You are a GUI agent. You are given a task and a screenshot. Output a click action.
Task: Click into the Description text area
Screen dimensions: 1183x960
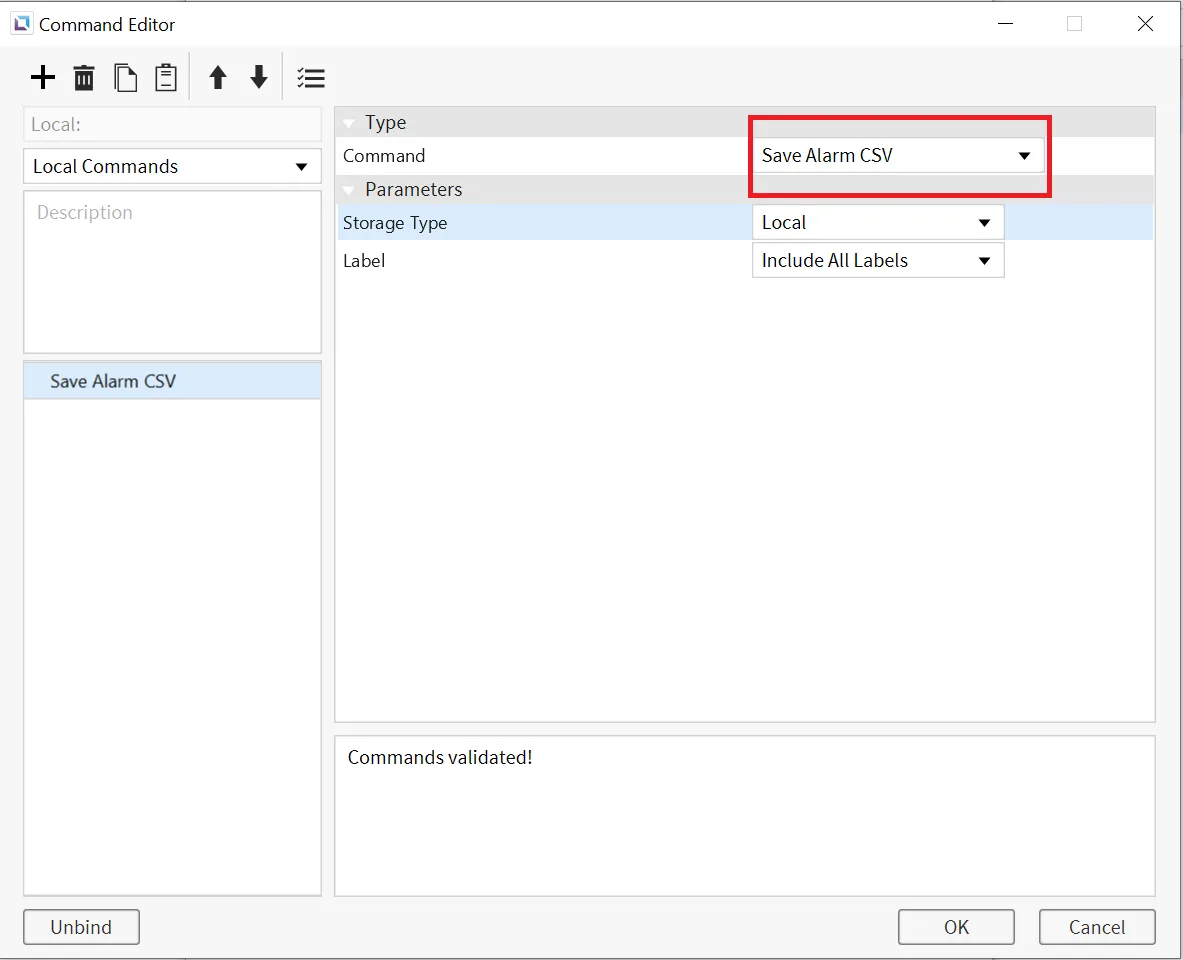tap(172, 272)
